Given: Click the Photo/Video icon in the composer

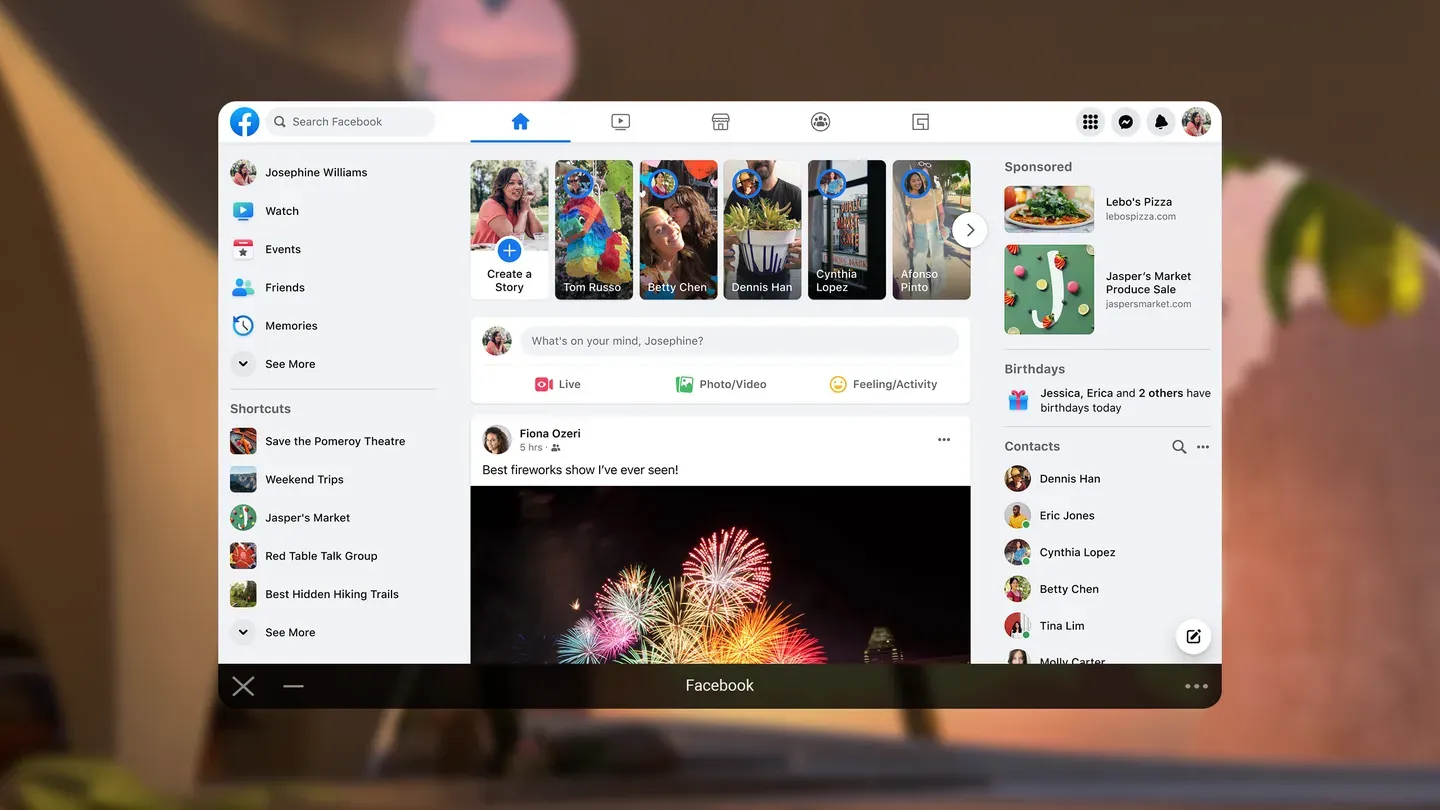Looking at the screenshot, I should 684,384.
